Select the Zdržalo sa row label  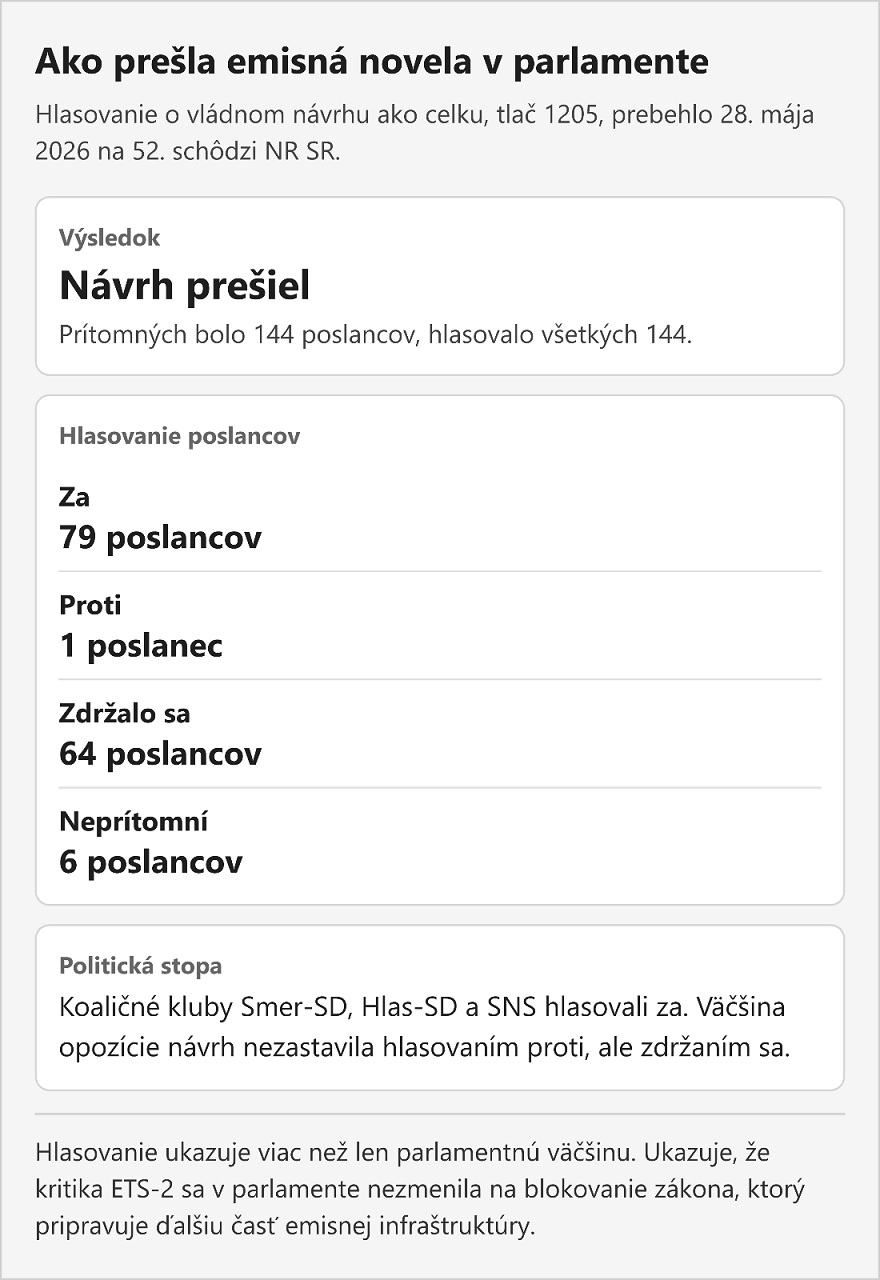(x=125, y=714)
